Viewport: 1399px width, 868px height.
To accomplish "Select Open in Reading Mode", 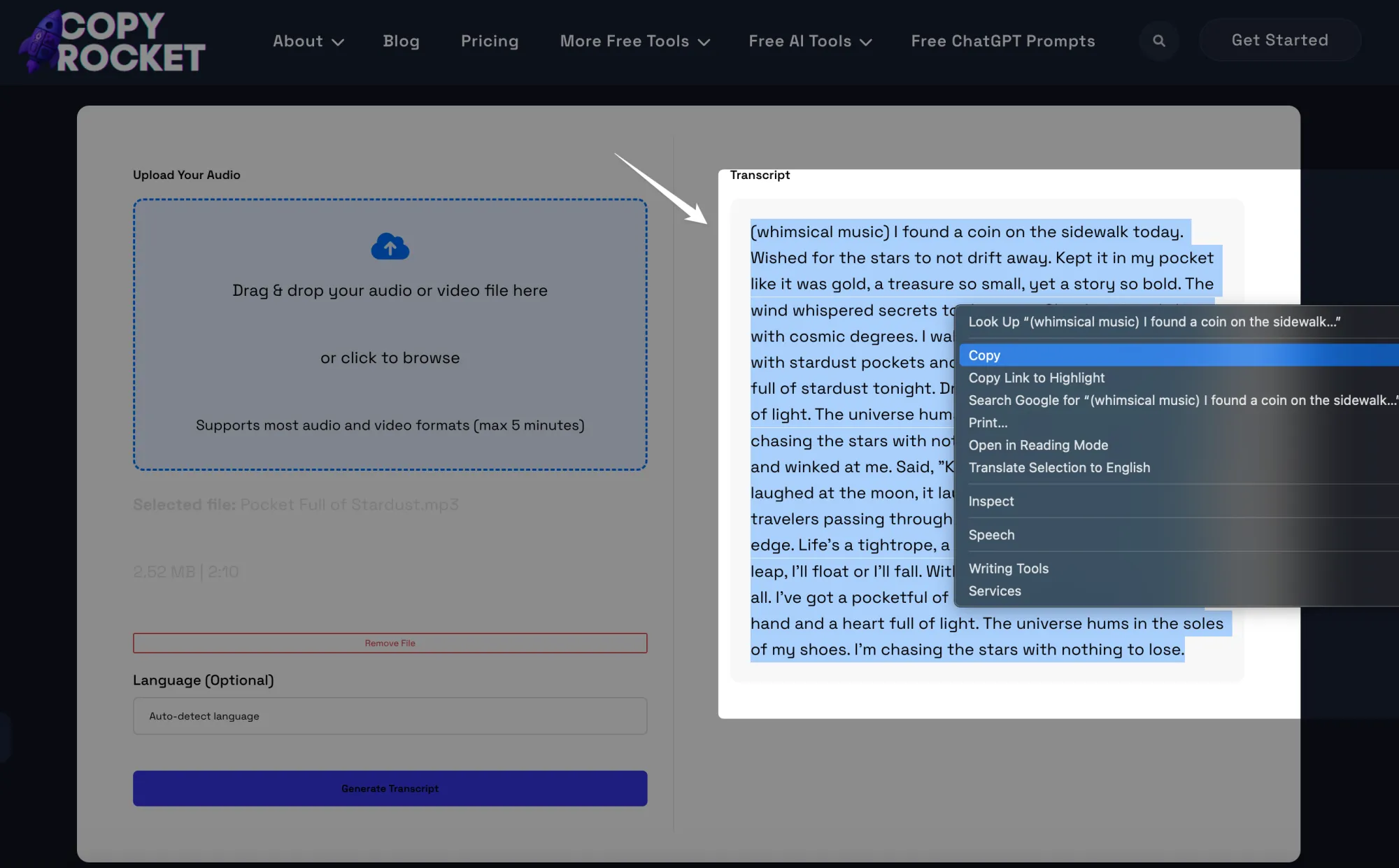I will pos(1038,445).
